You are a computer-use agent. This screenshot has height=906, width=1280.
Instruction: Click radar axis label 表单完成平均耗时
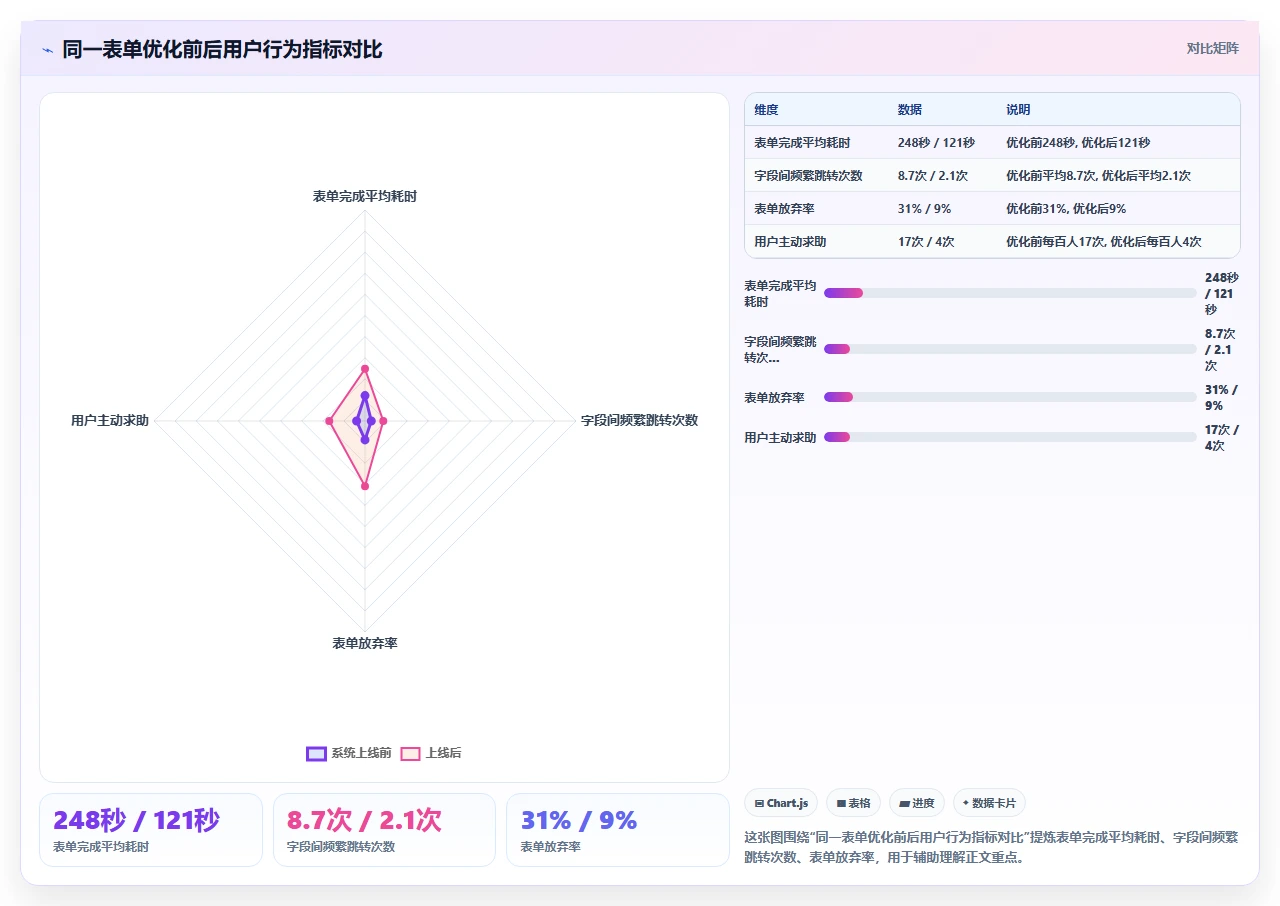[365, 197]
